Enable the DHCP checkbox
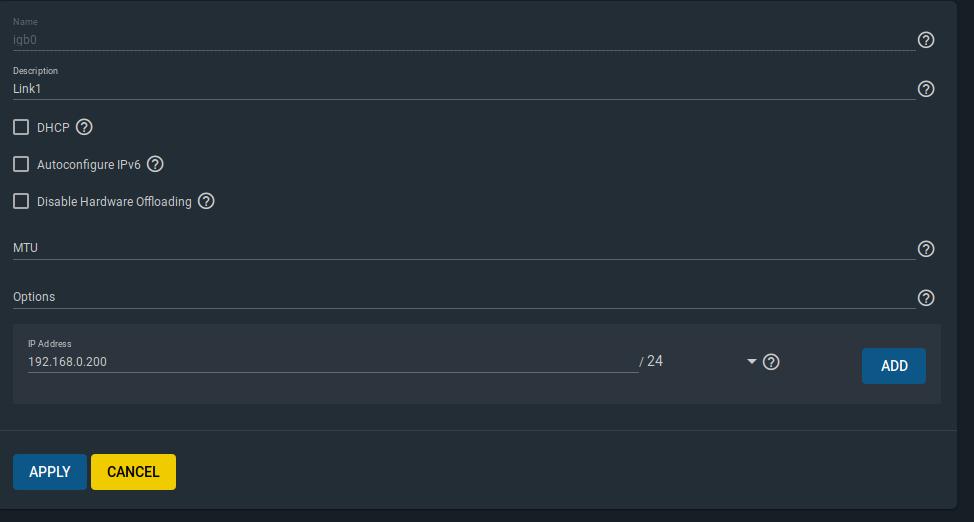This screenshot has width=974, height=522. point(21,127)
